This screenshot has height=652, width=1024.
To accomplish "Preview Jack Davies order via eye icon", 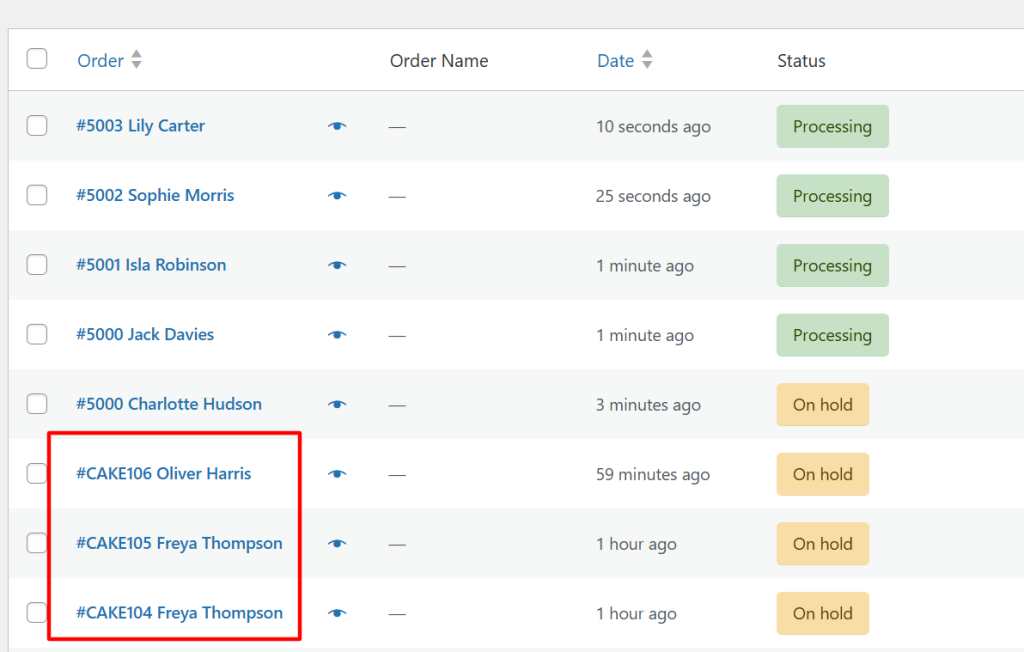I will [x=337, y=335].
